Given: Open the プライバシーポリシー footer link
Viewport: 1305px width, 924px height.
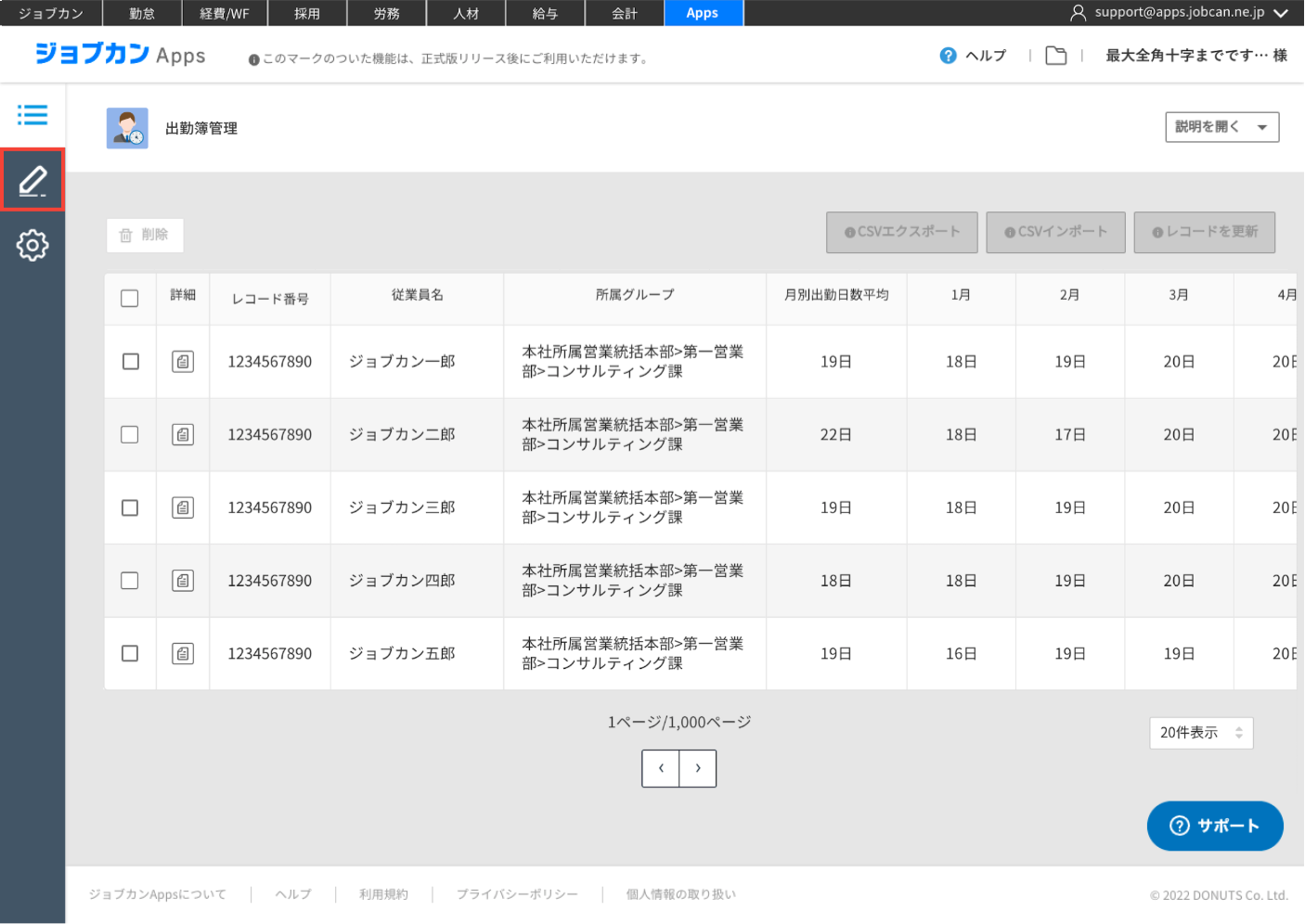Looking at the screenshot, I should [517, 894].
